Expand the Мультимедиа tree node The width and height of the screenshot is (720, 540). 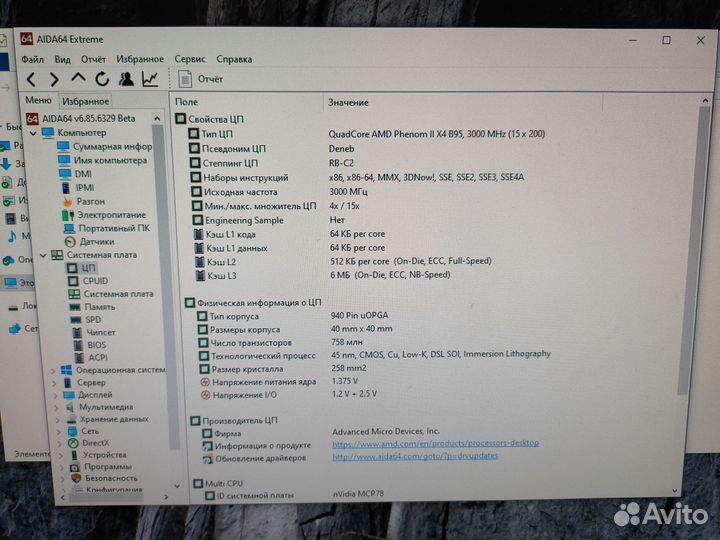coord(58,408)
